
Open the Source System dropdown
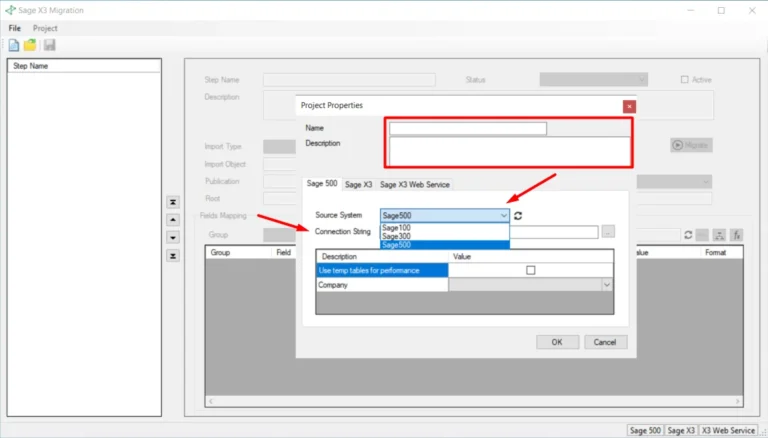[x=504, y=216]
